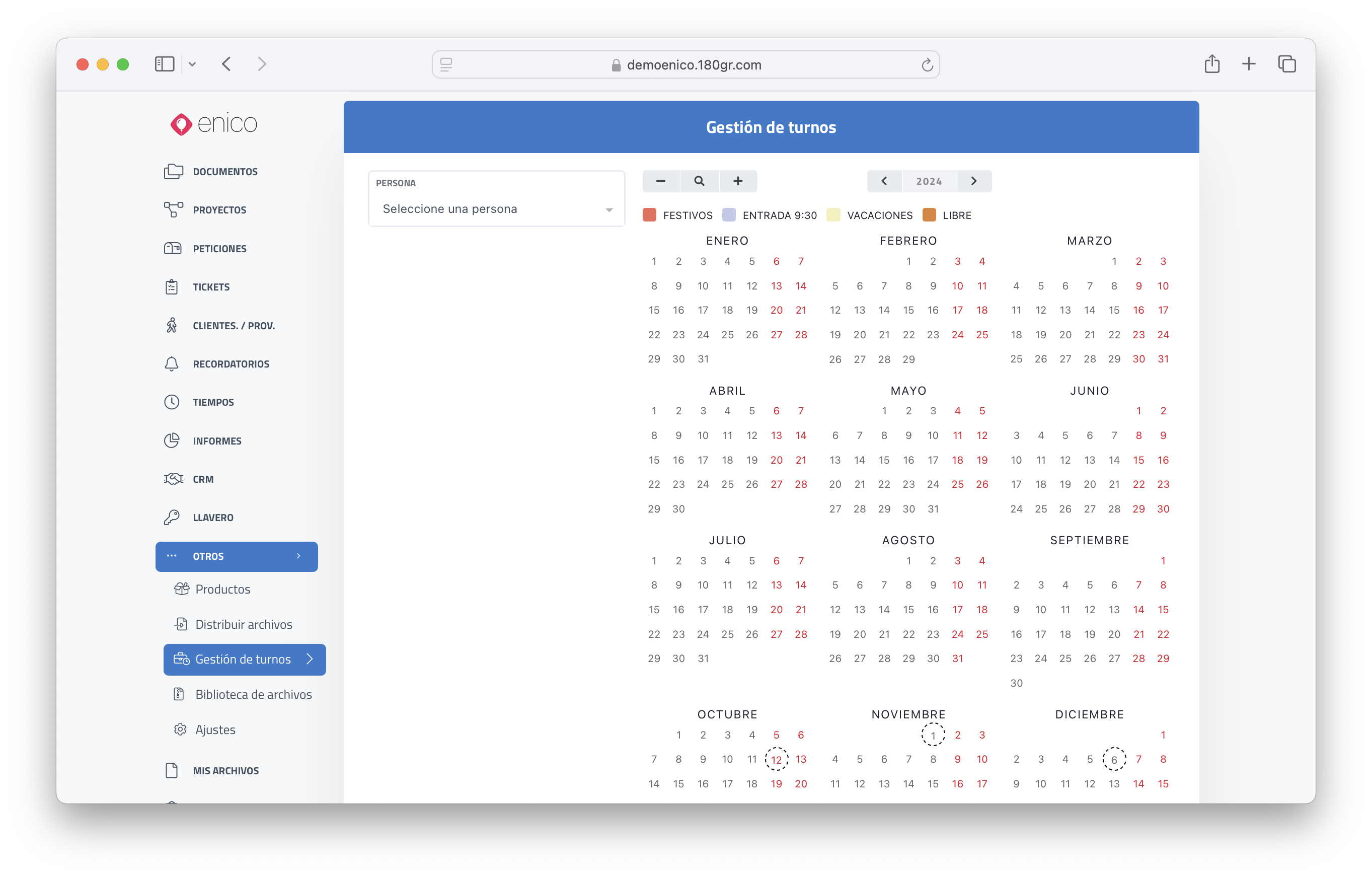Click the calendar zoom in plus button
The height and width of the screenshot is (878, 1372).
(737, 181)
